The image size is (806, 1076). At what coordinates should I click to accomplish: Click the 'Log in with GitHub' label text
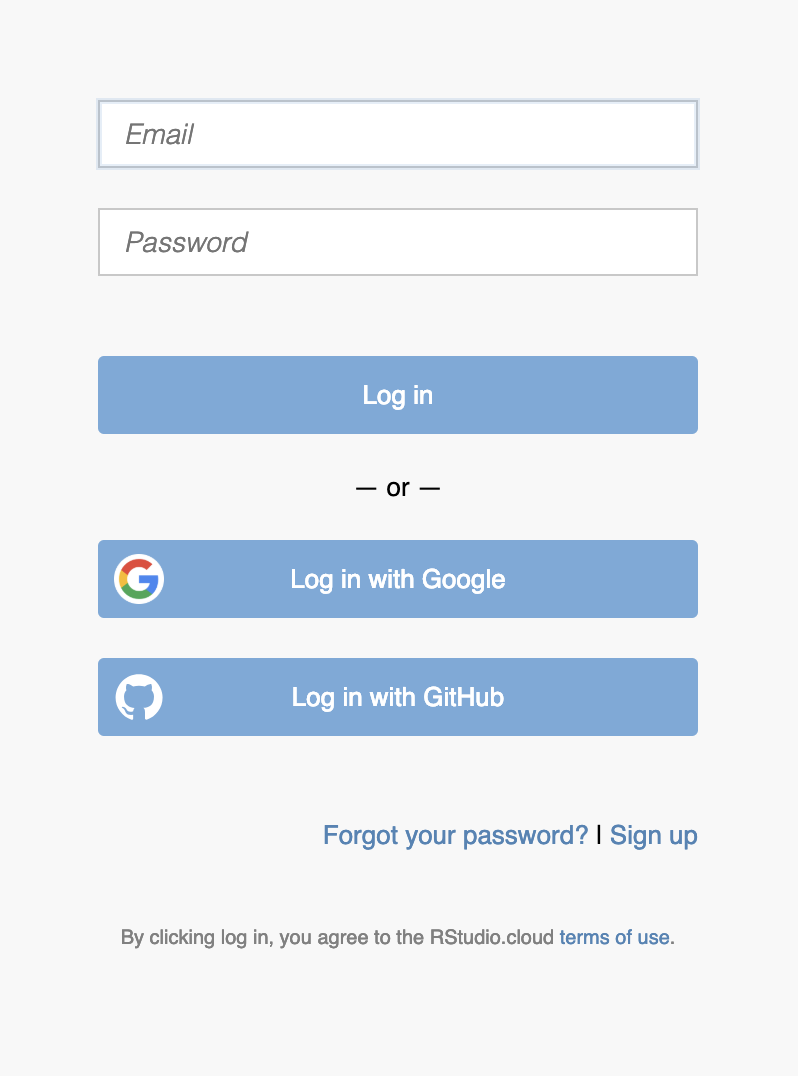point(397,697)
